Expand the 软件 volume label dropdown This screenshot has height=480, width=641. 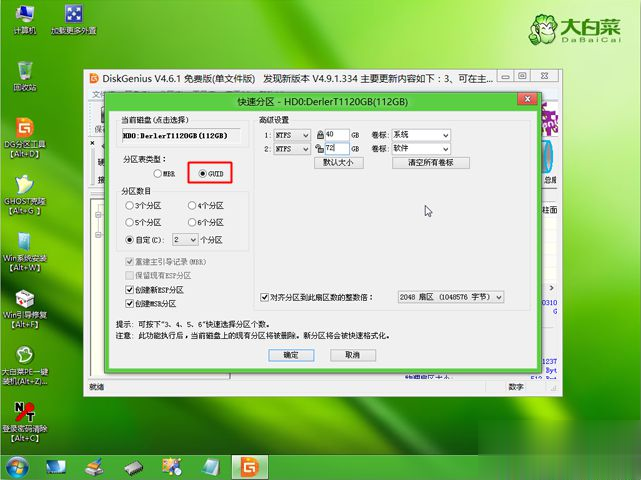pos(444,148)
